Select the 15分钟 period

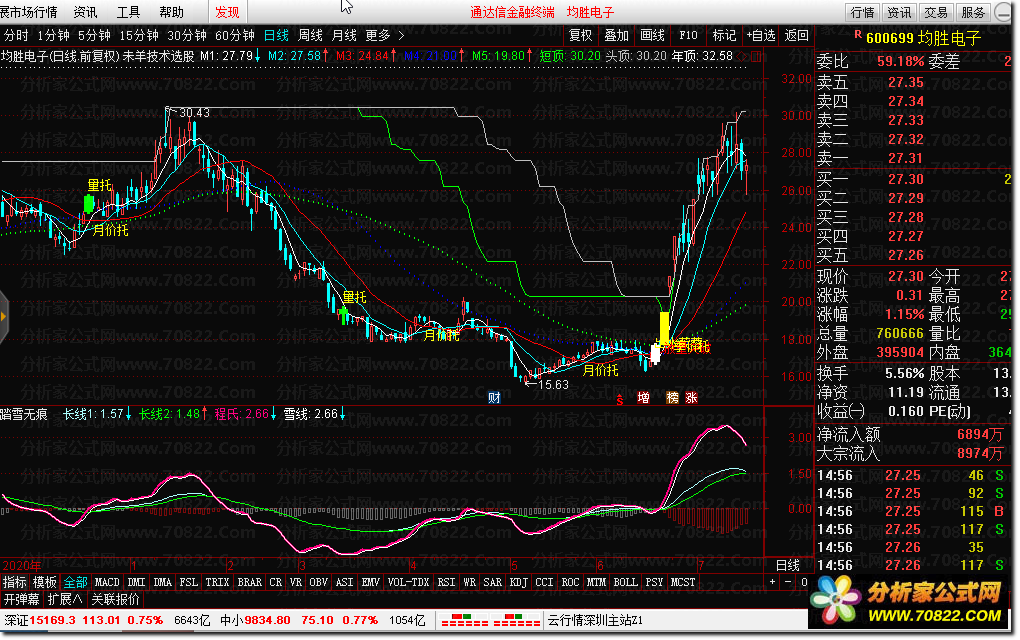coord(139,35)
